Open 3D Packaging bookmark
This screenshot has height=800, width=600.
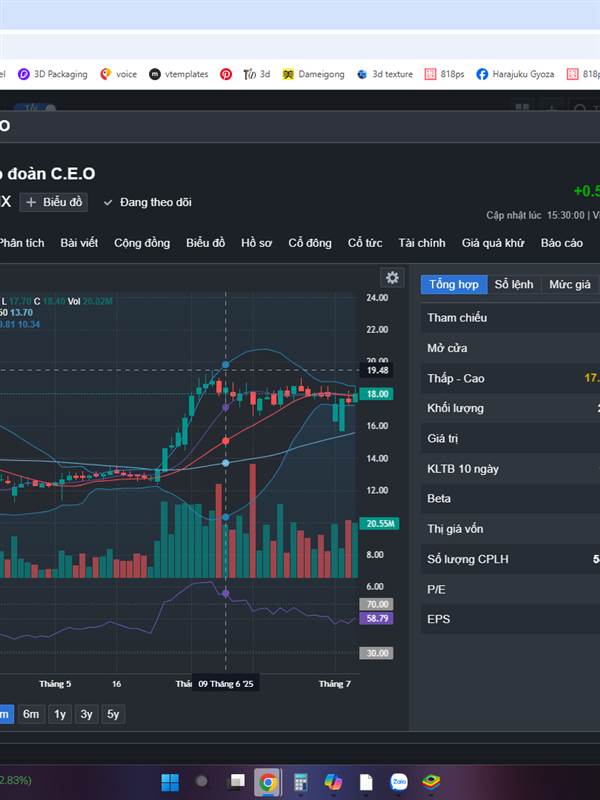(x=53, y=74)
